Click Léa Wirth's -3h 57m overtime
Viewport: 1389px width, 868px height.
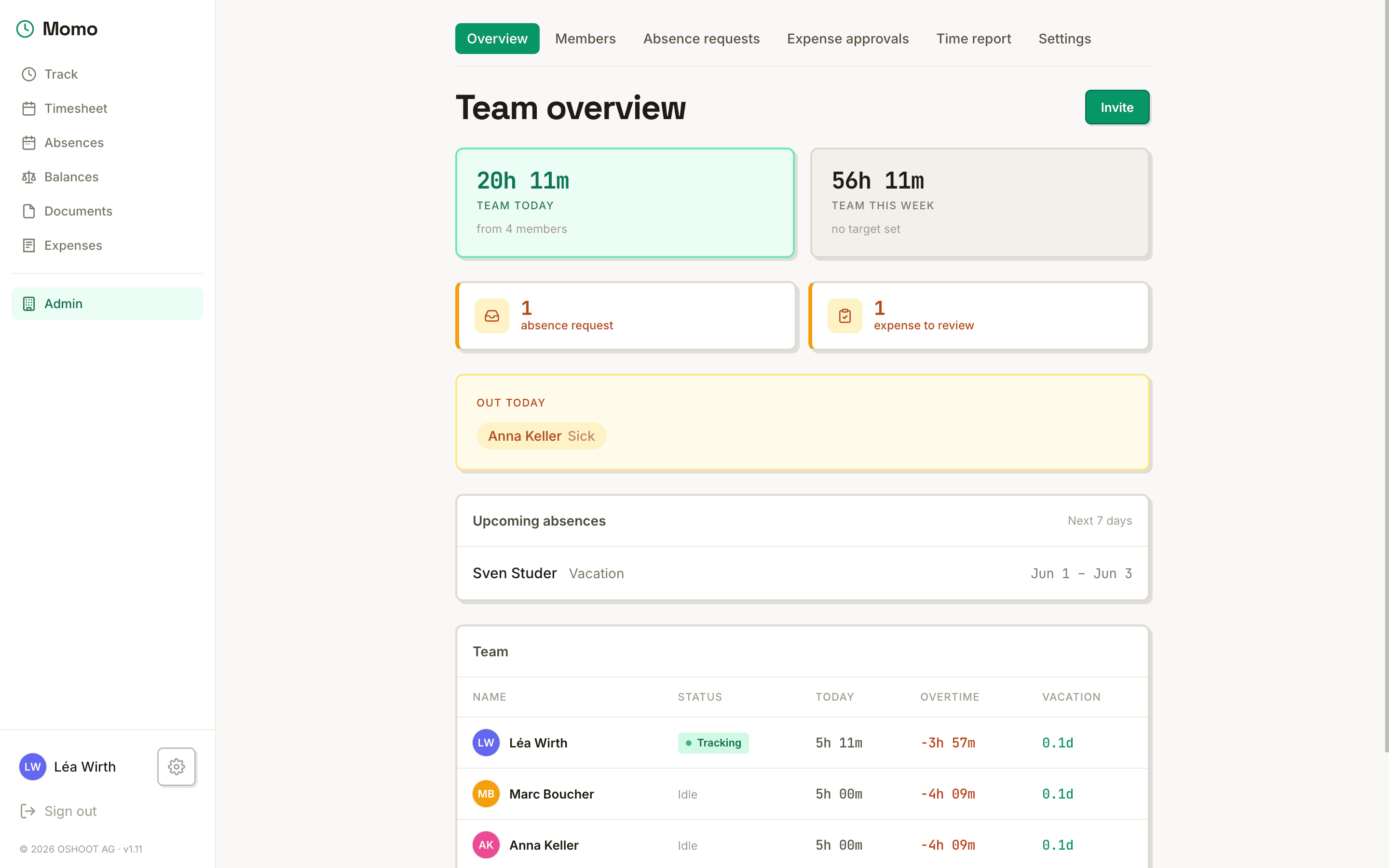[948, 743]
